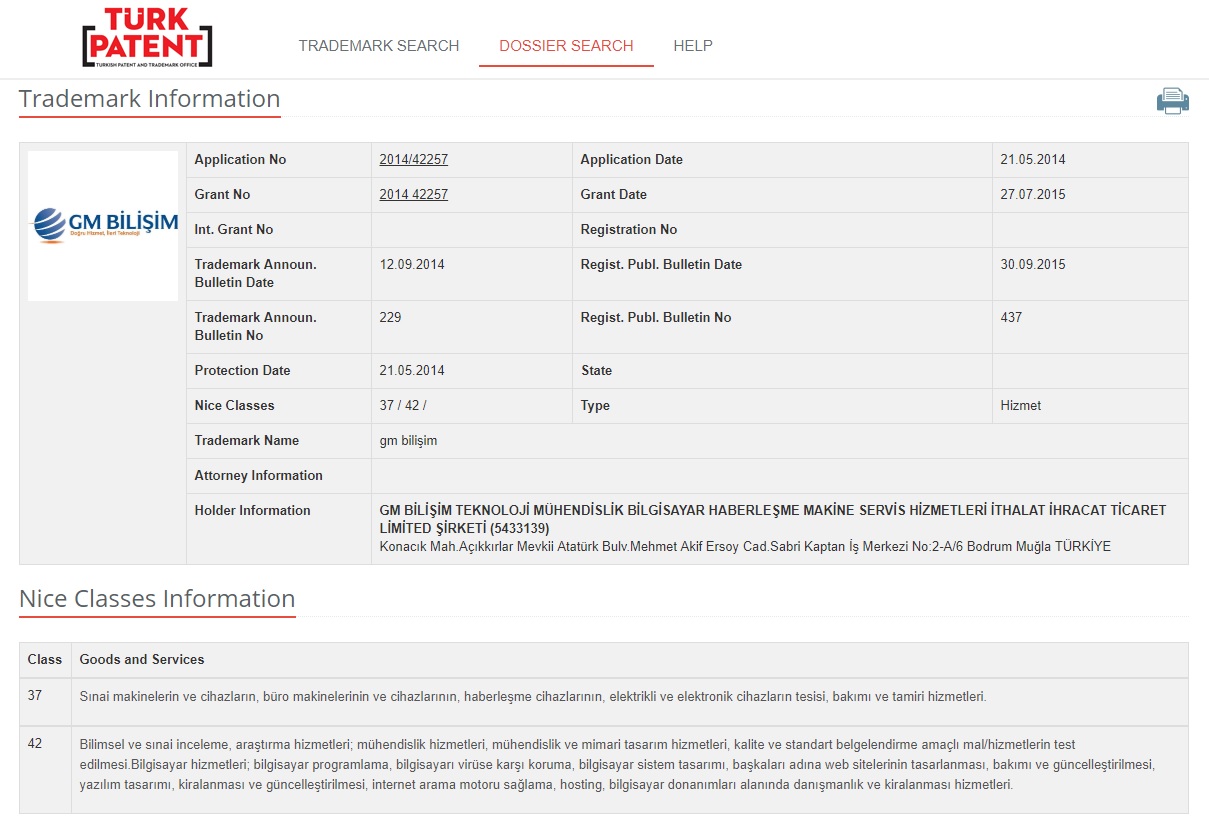Click the Holder Information label
This screenshot has width=1209, height=820.
click(252, 511)
